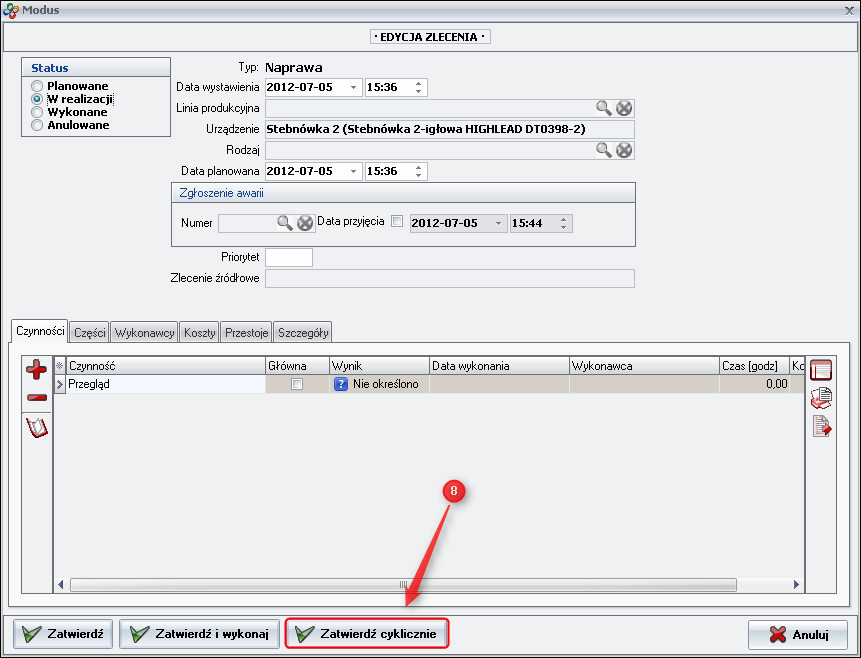Adjust the Data wystawienia time spinner
Image resolution: width=861 pixels, height=658 pixels.
418,87
